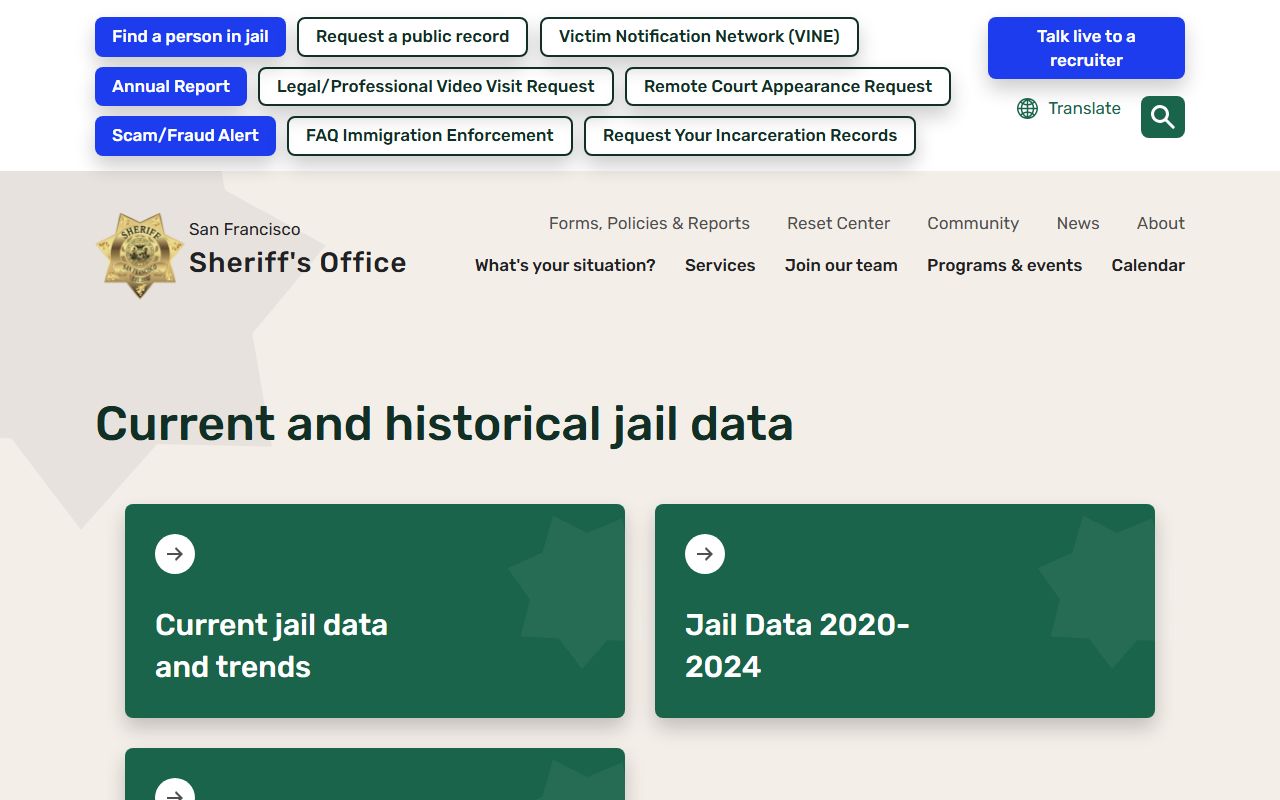Click the globe icon beside Translate
The image size is (1280, 800).
(x=1027, y=108)
